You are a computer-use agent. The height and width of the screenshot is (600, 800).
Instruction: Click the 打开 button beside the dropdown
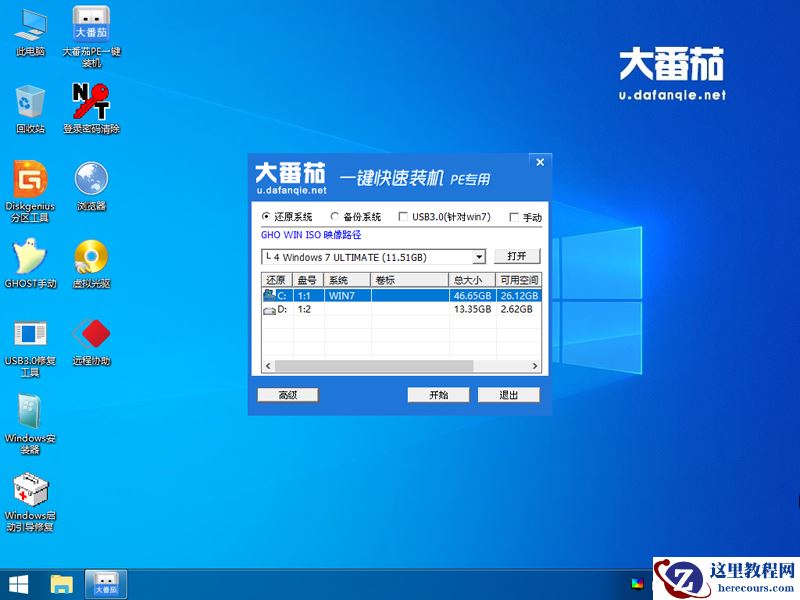coord(517,257)
